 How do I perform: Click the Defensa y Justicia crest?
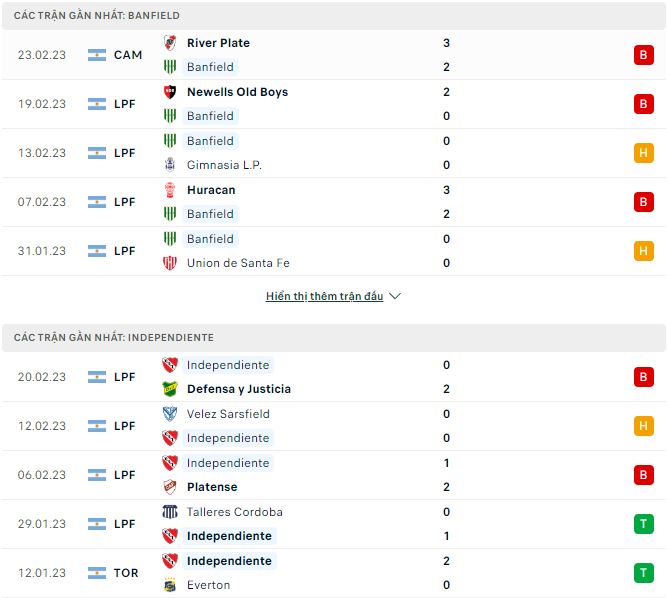pyautogui.click(x=169, y=389)
